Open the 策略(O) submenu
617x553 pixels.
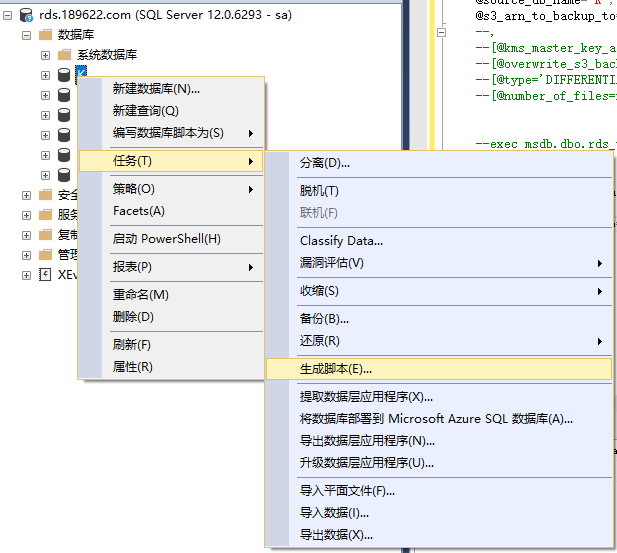point(171,189)
